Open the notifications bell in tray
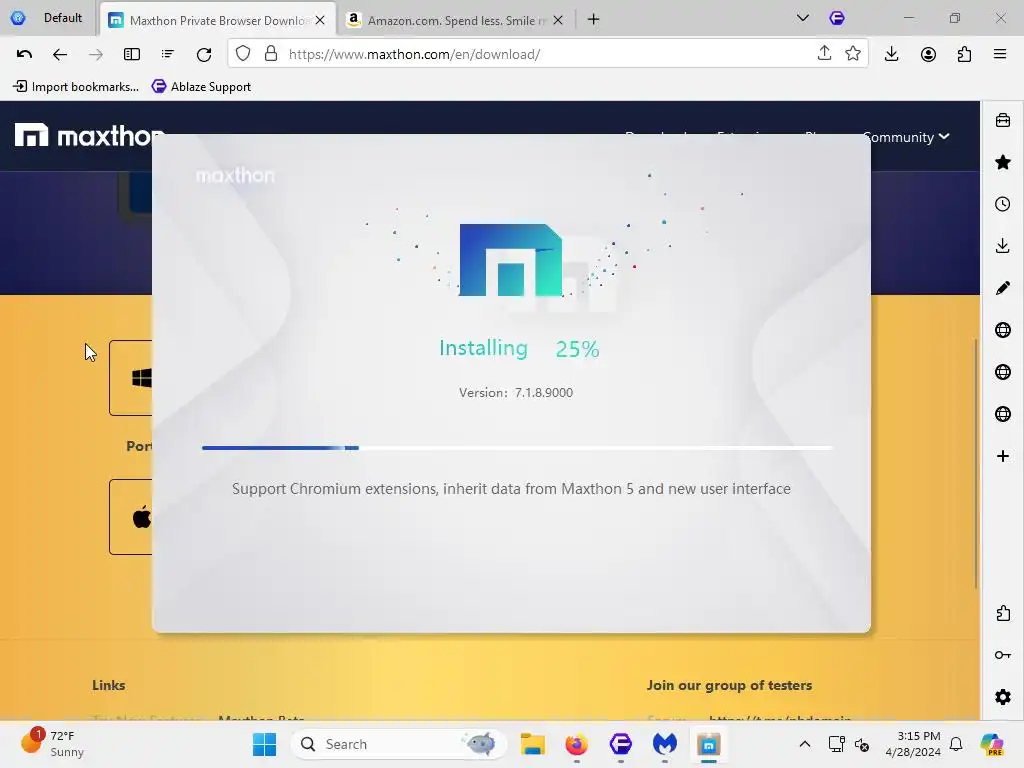The width and height of the screenshot is (1024, 768). 956,744
